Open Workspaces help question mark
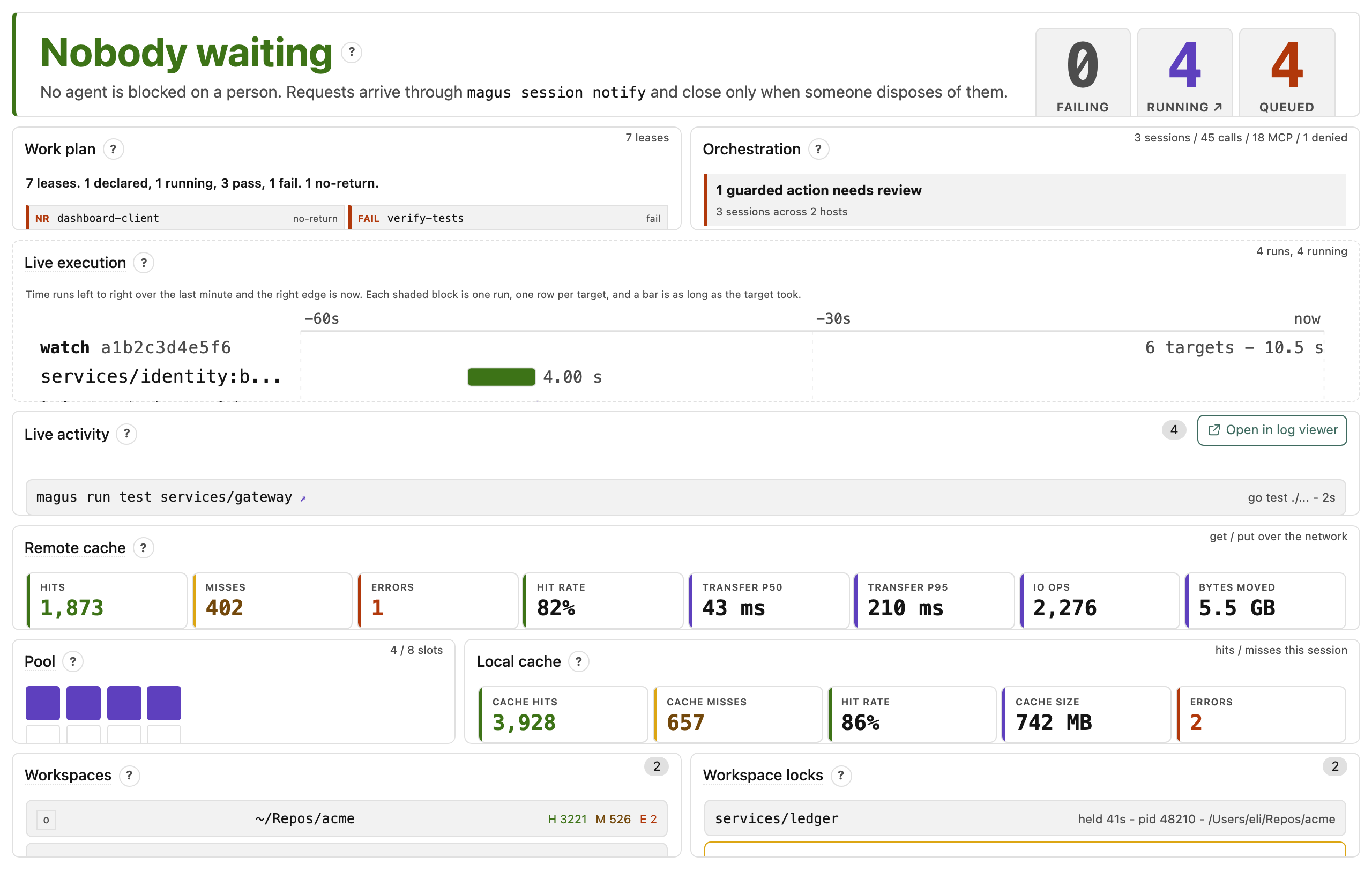This screenshot has width=1372, height=879. pos(130,776)
